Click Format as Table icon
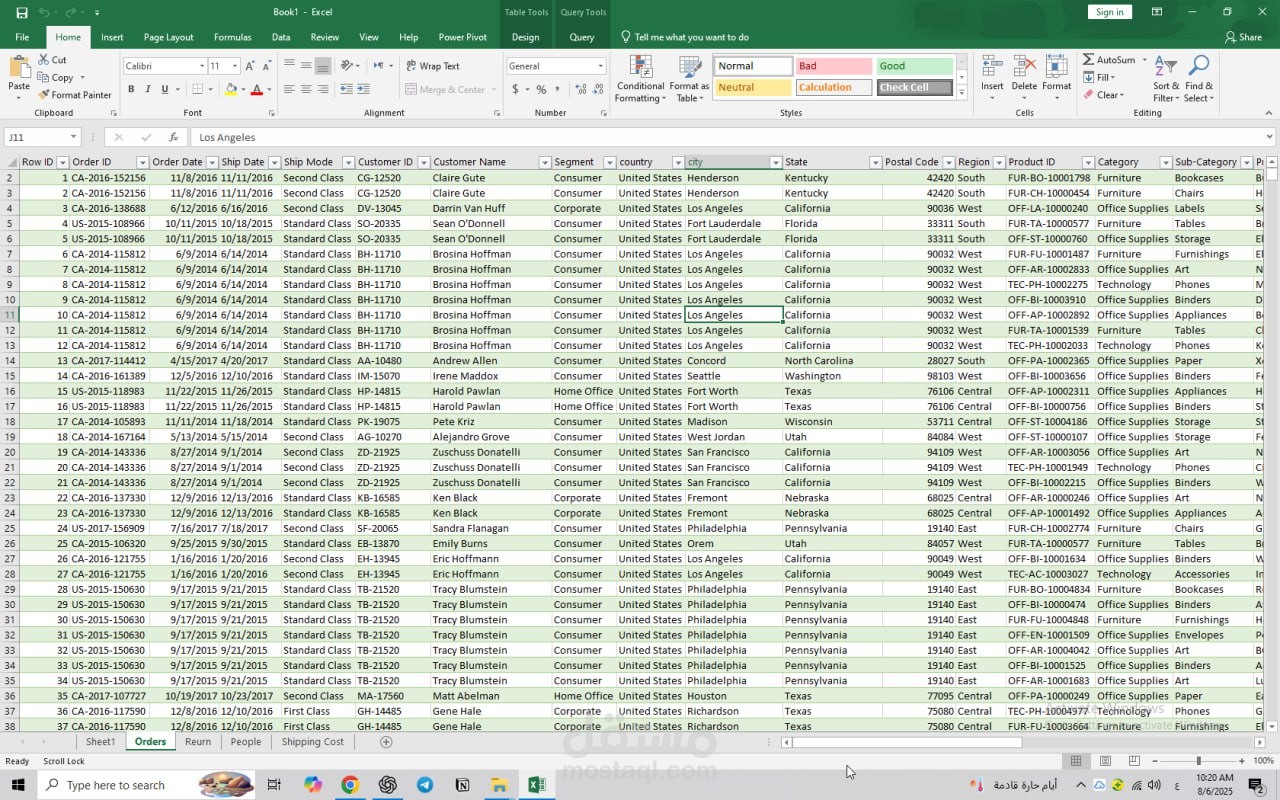The image size is (1280, 800). (x=689, y=79)
